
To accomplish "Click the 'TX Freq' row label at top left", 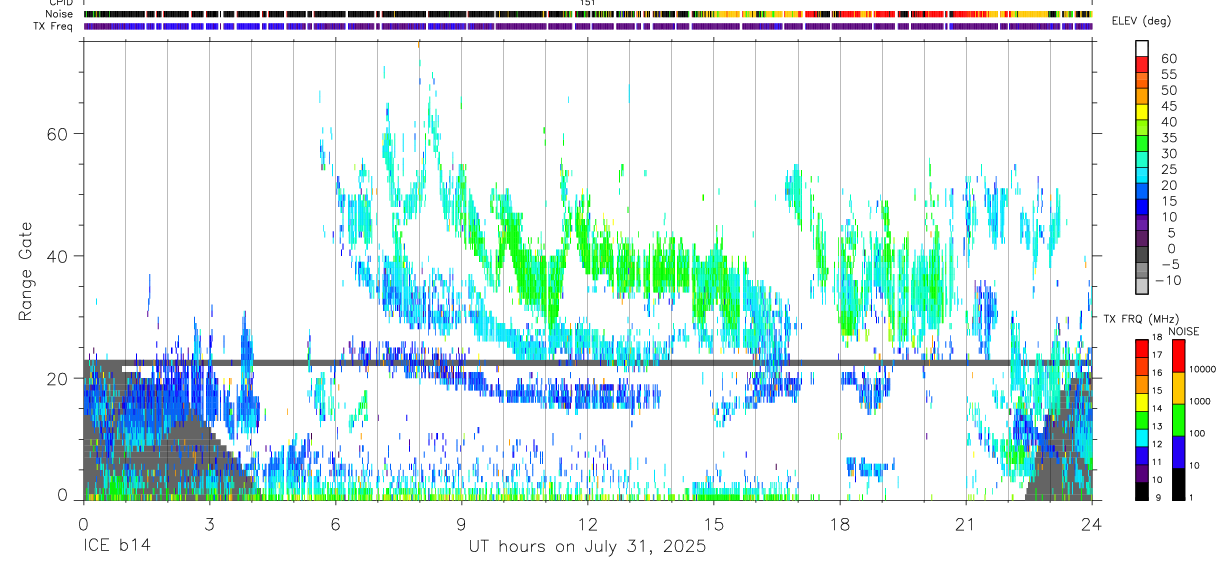I will point(54,26).
